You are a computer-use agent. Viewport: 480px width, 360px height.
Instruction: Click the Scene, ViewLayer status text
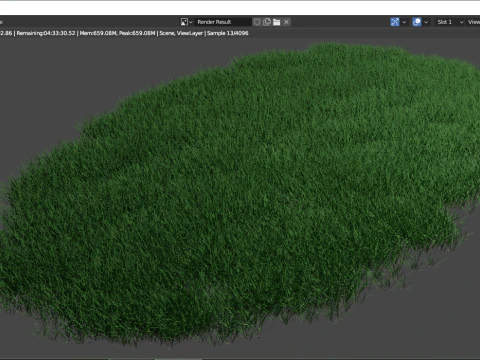click(x=181, y=33)
